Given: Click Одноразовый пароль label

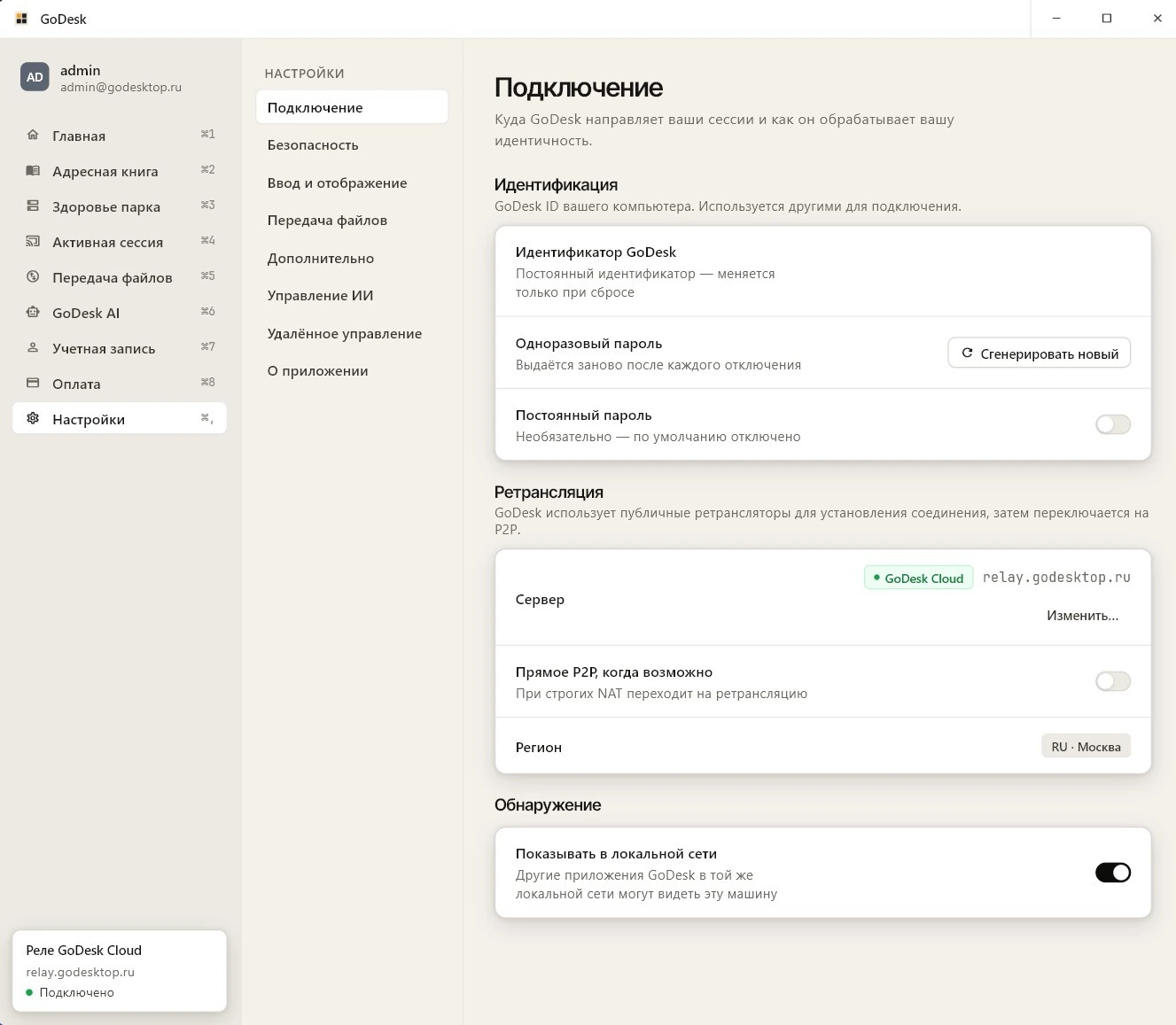Looking at the screenshot, I should click(x=588, y=343).
